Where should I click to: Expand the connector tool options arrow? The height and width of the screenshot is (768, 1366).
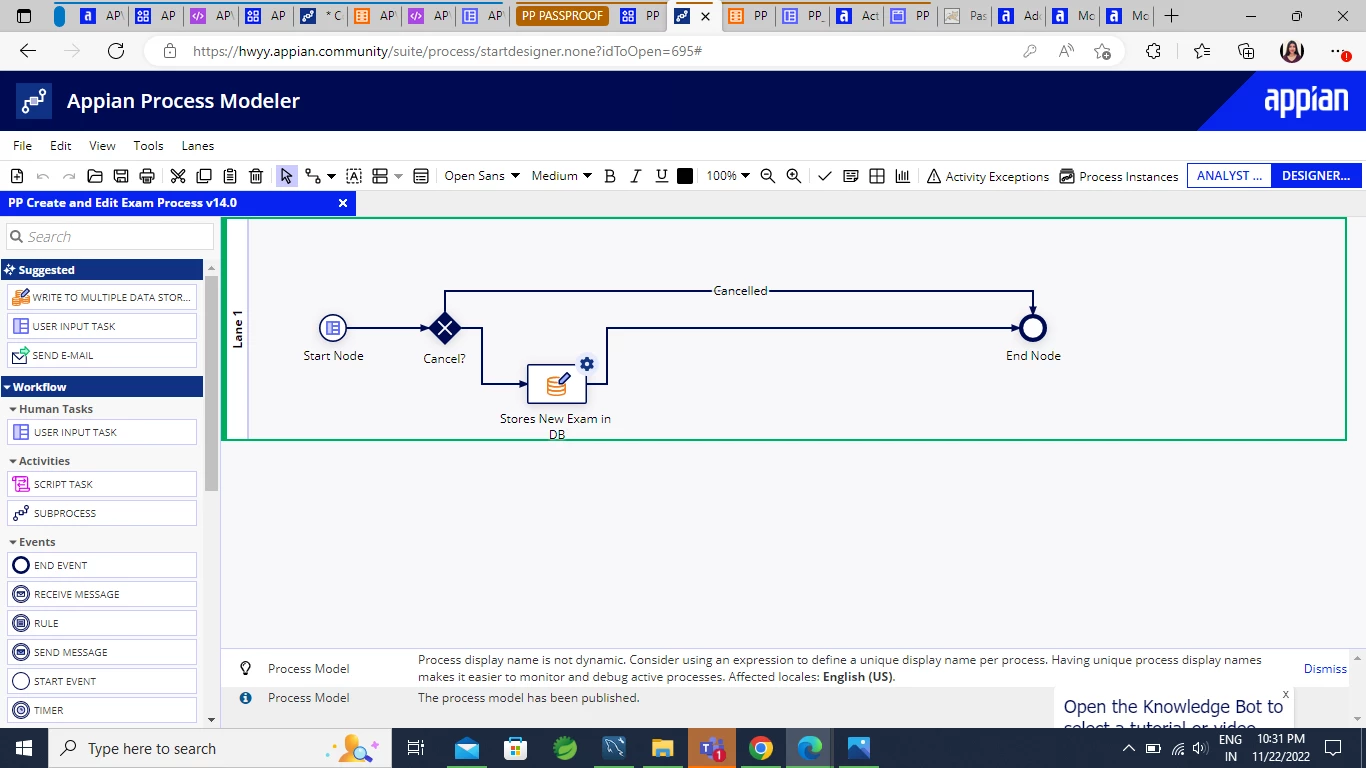[331, 176]
